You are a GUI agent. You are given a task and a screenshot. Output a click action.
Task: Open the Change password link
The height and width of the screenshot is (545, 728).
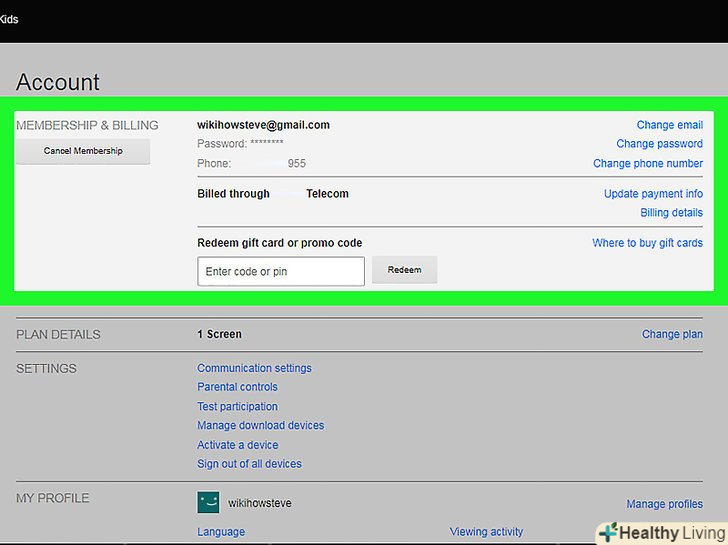[x=659, y=144]
